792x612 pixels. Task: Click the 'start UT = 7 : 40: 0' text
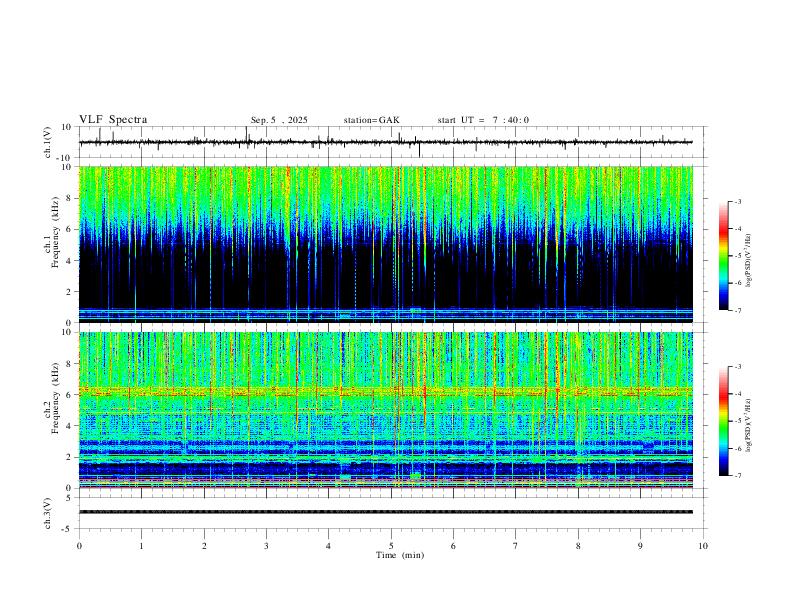[x=483, y=120]
